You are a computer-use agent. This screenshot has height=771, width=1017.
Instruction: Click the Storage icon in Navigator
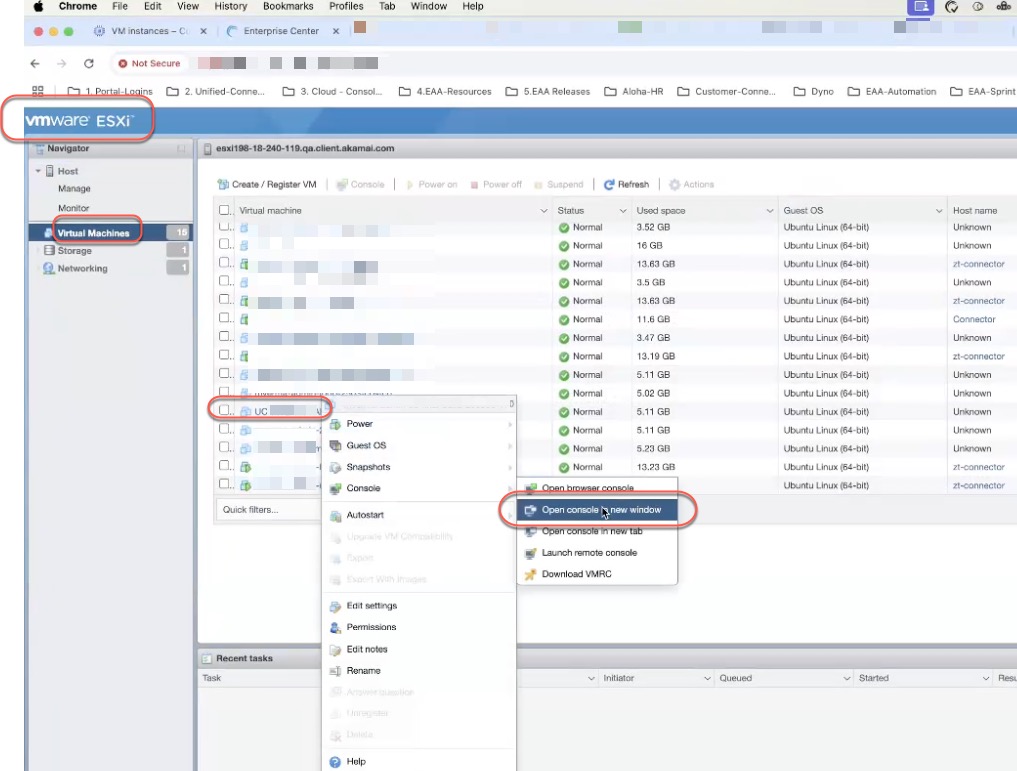pos(49,251)
